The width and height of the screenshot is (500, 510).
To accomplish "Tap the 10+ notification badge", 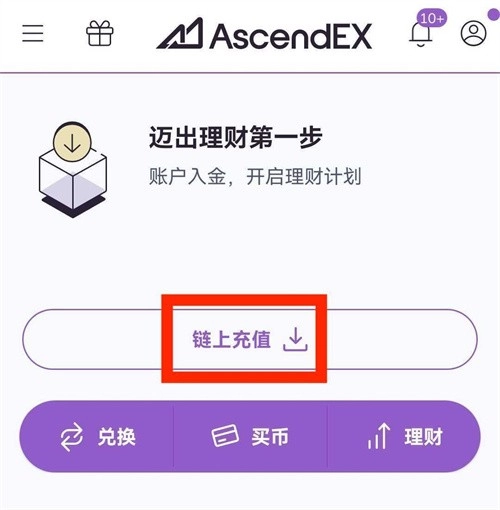I will [x=432, y=18].
